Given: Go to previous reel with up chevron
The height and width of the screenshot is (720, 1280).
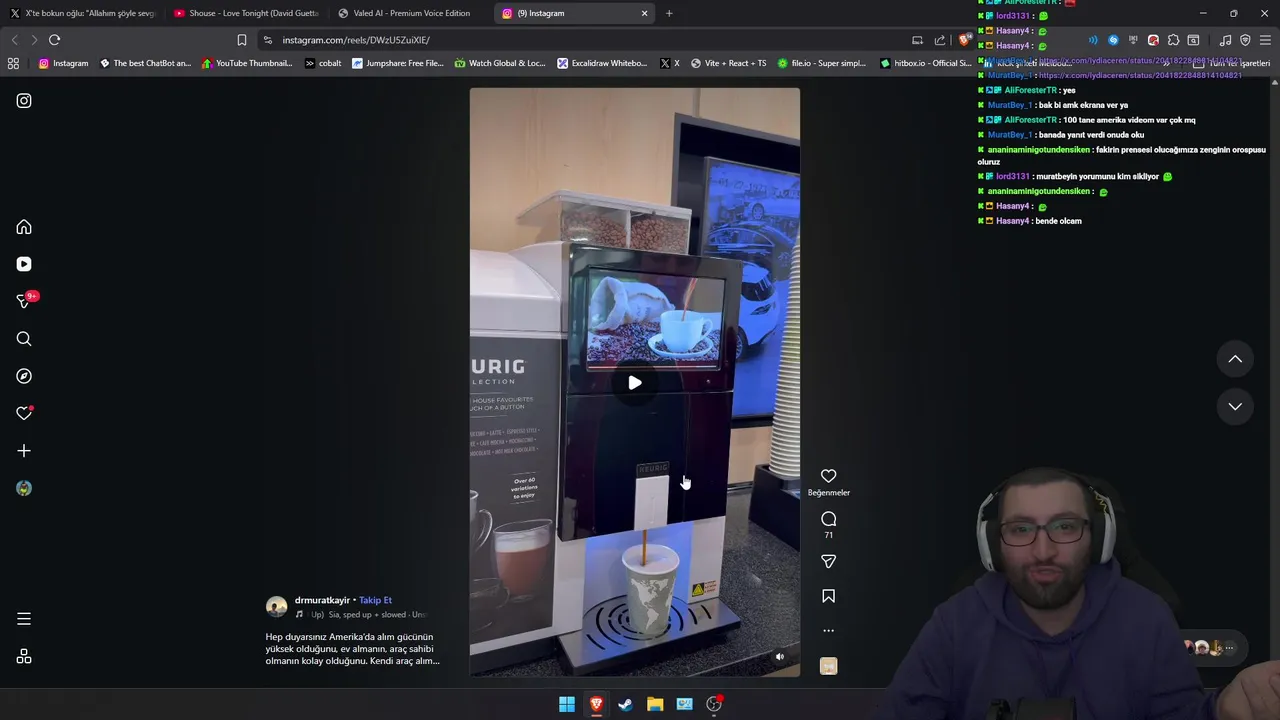Looking at the screenshot, I should click(x=1235, y=359).
